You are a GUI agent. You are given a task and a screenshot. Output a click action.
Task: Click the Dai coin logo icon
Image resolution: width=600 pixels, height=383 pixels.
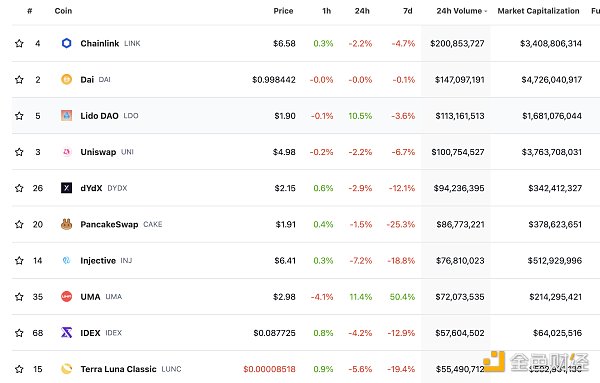pyautogui.click(x=66, y=80)
